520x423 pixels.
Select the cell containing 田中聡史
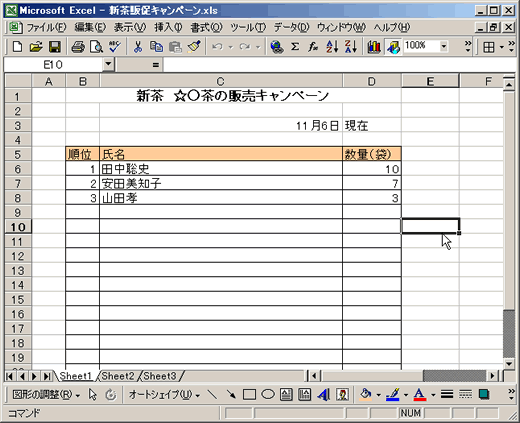pos(221,169)
